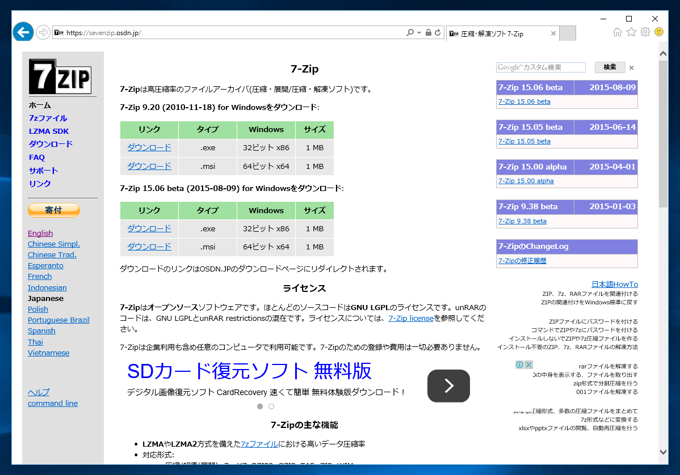Click the Google custom search field

coord(541,67)
